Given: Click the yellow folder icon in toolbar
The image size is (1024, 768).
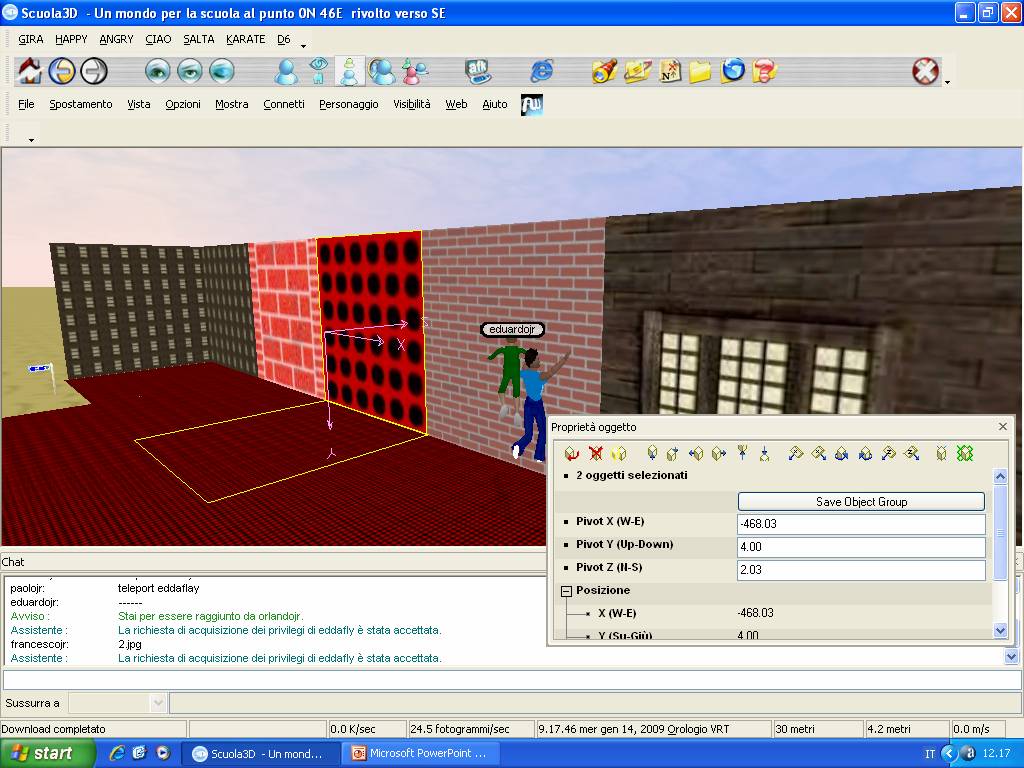Looking at the screenshot, I should tap(700, 71).
